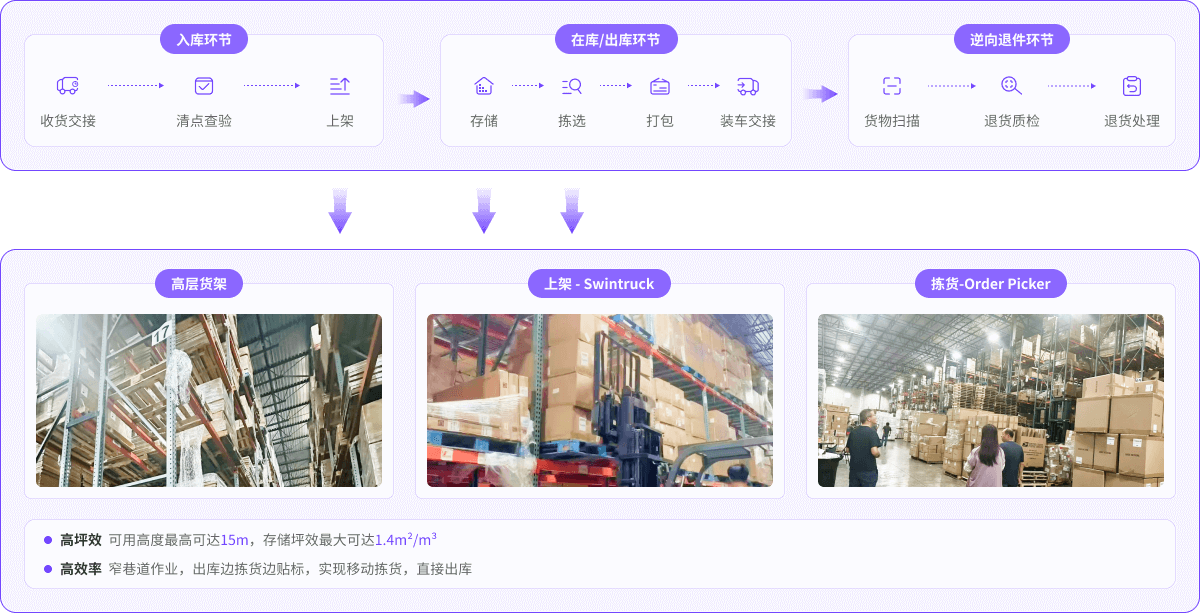Click the 高坪效 bullet text line
The width and height of the screenshot is (1200, 613).
248,540
